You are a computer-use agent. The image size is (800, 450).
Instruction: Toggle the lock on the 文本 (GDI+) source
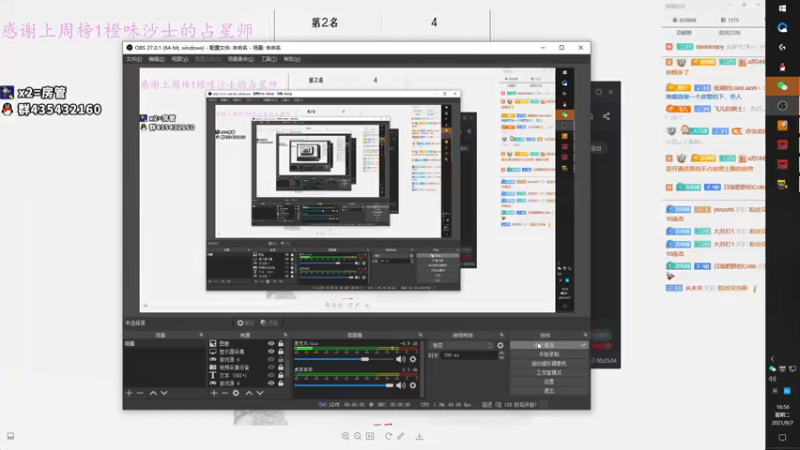(281, 375)
